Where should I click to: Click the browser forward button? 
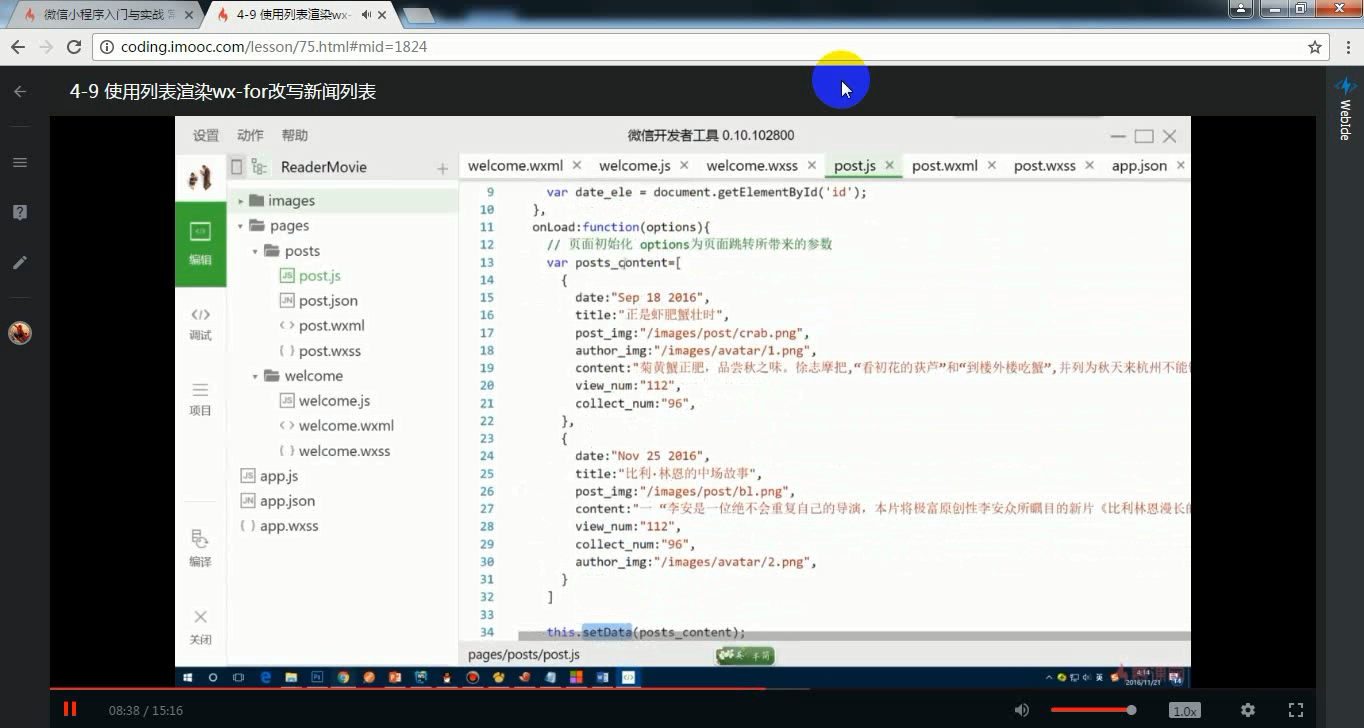[x=45, y=47]
